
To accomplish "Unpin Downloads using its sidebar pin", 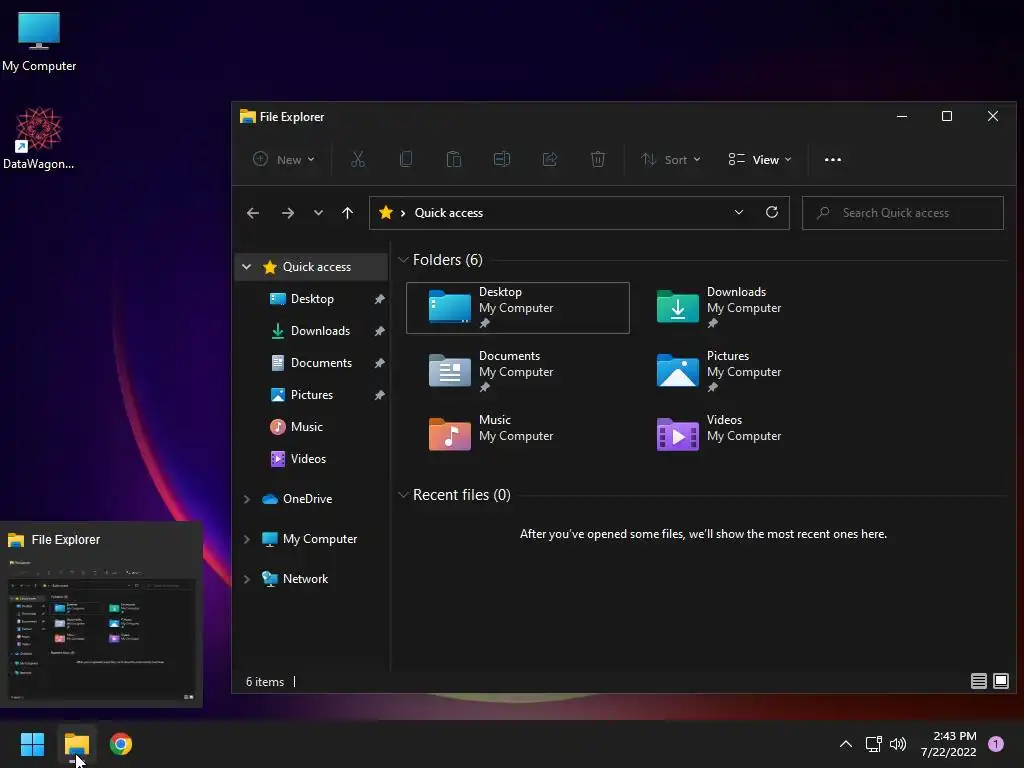I will click(379, 331).
